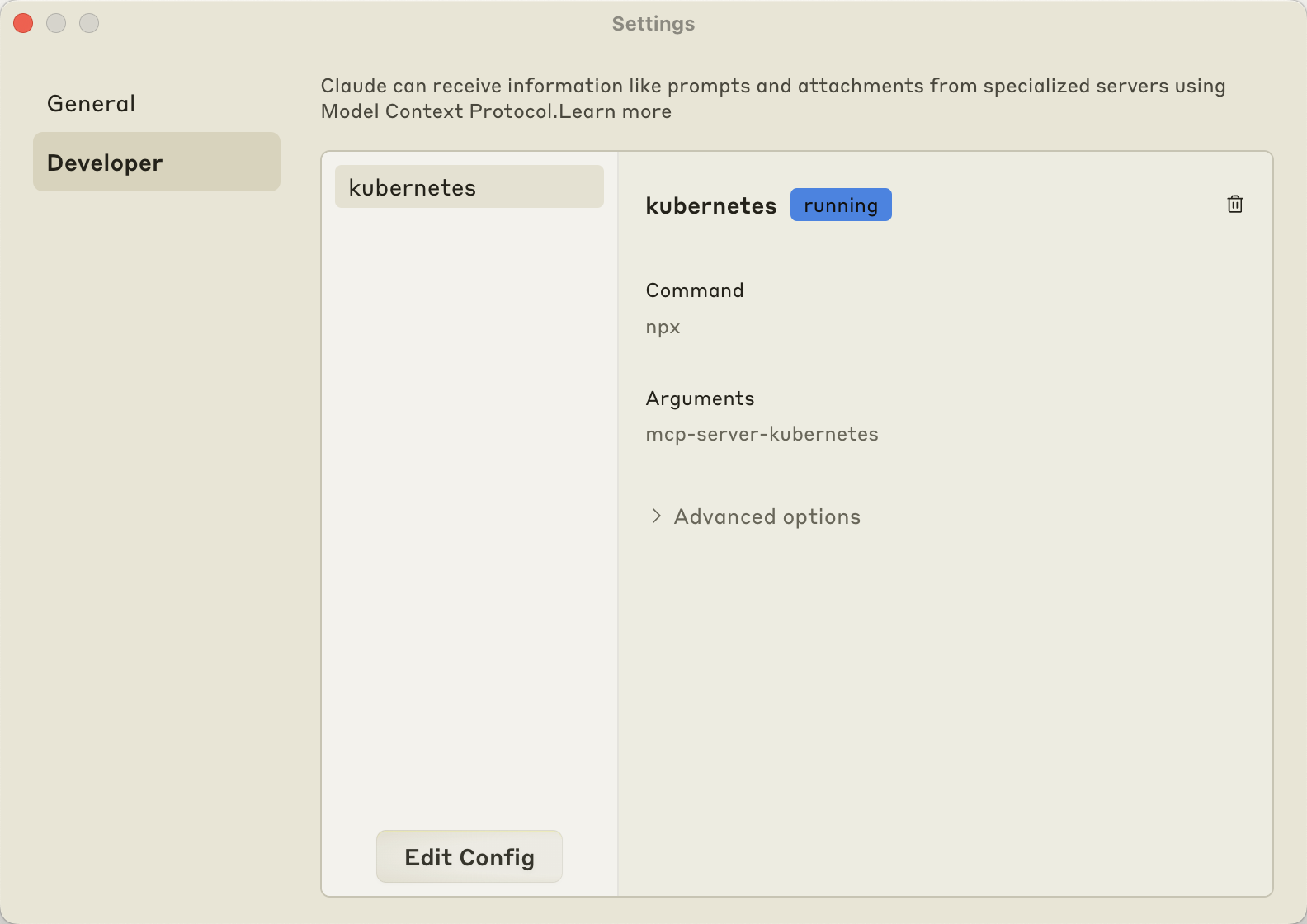The width and height of the screenshot is (1307, 924).
Task: Click the bold kubernetes server heading
Action: (710, 205)
